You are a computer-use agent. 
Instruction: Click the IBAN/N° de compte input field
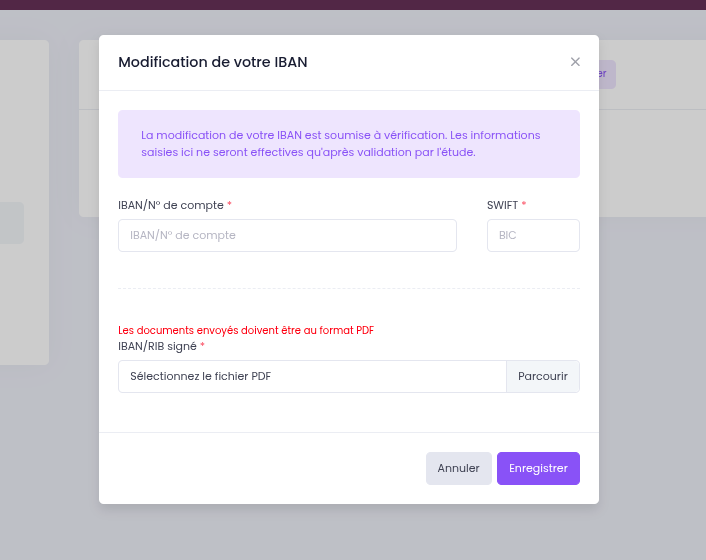287,235
